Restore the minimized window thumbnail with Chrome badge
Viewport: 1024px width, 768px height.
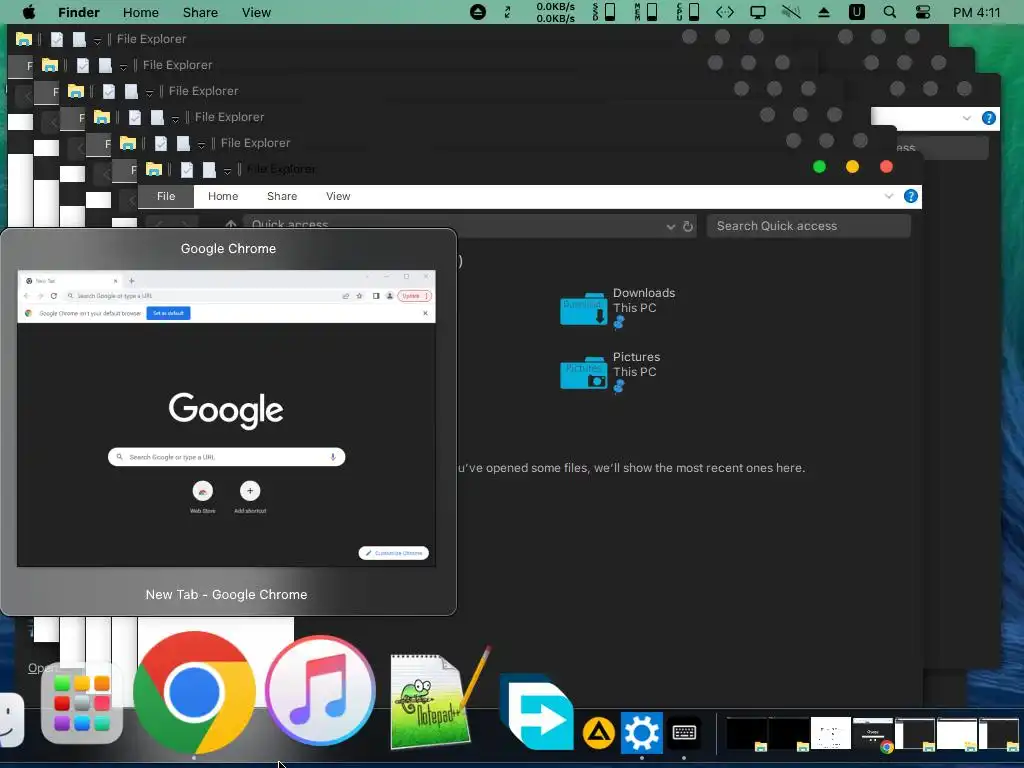pyautogui.click(x=872, y=735)
